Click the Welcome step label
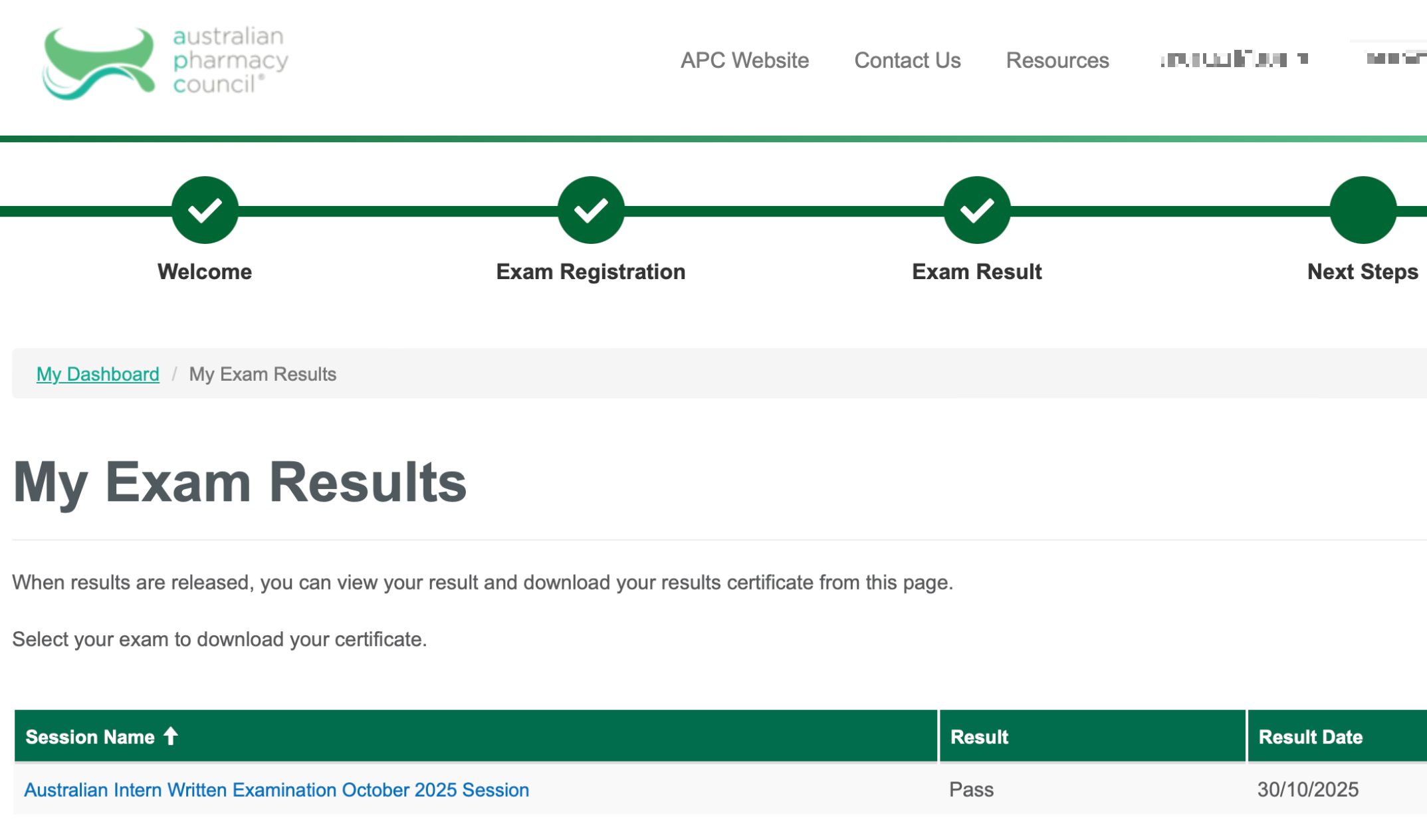Image resolution: width=1427 pixels, height=840 pixels. (205, 272)
